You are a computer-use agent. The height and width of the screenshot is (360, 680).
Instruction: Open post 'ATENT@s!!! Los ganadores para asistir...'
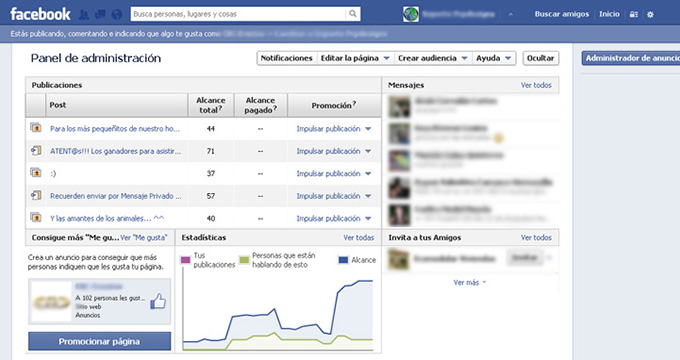pyautogui.click(x=115, y=151)
